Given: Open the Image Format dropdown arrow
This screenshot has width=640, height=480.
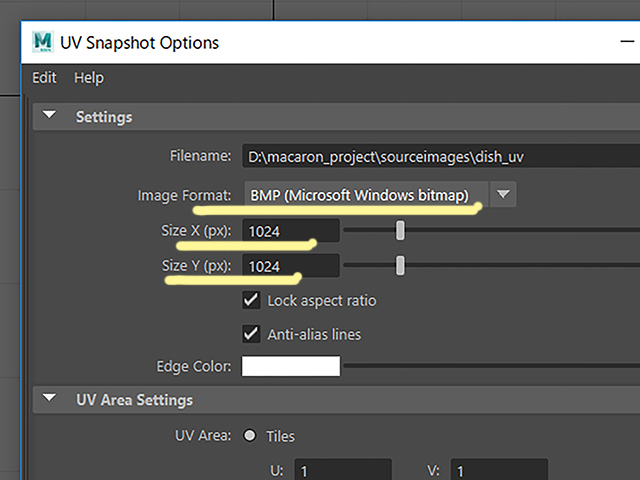Looking at the screenshot, I should [x=503, y=194].
